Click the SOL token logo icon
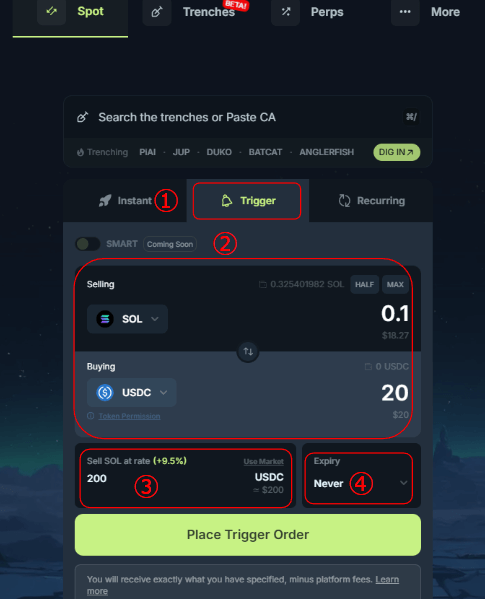The width and height of the screenshot is (485, 599). pyautogui.click(x=105, y=319)
